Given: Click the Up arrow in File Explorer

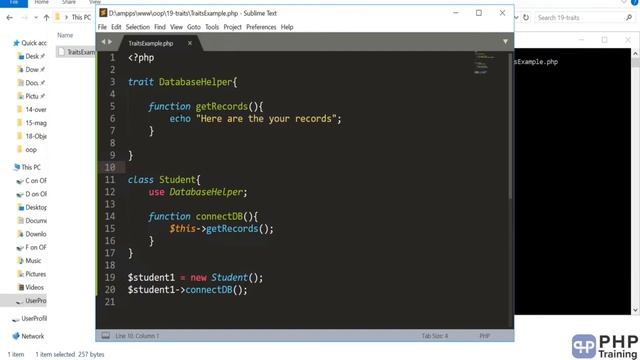Looking at the screenshot, I should pos(46,18).
